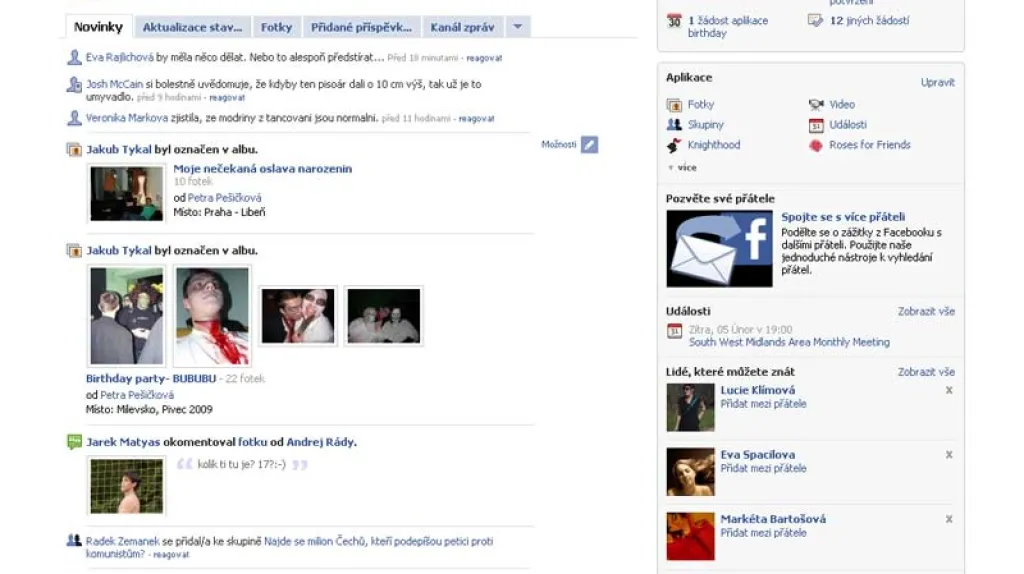Image resolution: width=1024 pixels, height=574 pixels.
Task: Open the Fotky application icon
Action: pos(674,104)
